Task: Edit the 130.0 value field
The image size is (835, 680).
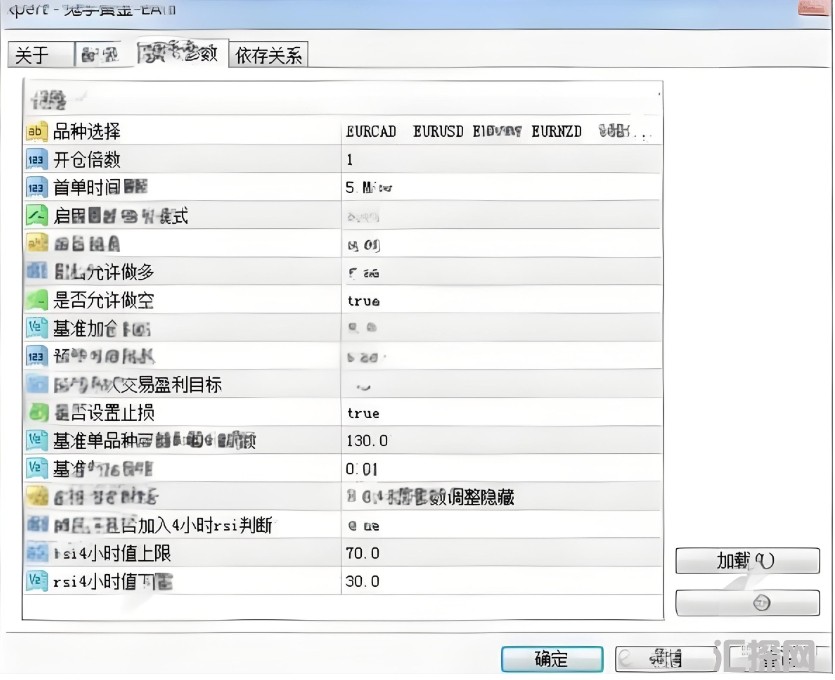Action: click(x=501, y=440)
